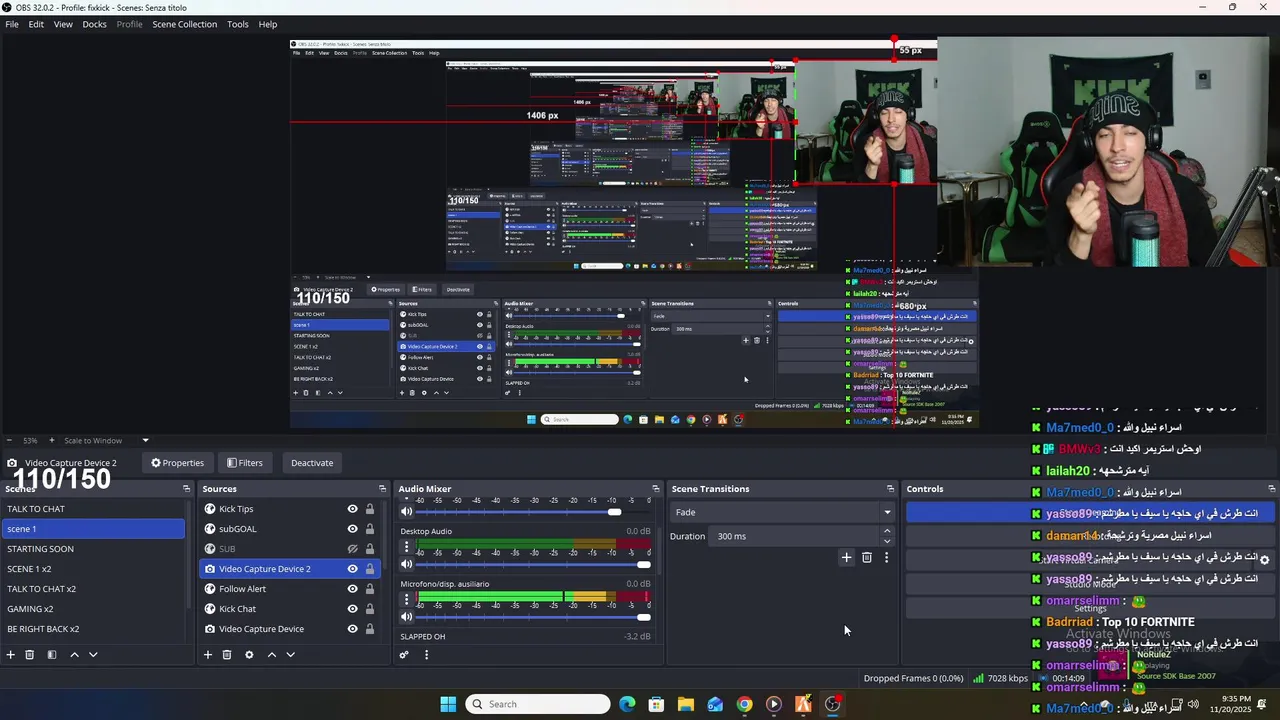Move selected source up
Viewport: 1280px width, 720px height.
pos(271,655)
